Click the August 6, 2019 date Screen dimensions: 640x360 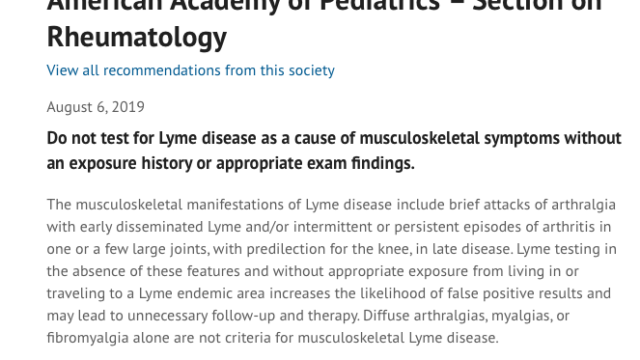(96, 107)
